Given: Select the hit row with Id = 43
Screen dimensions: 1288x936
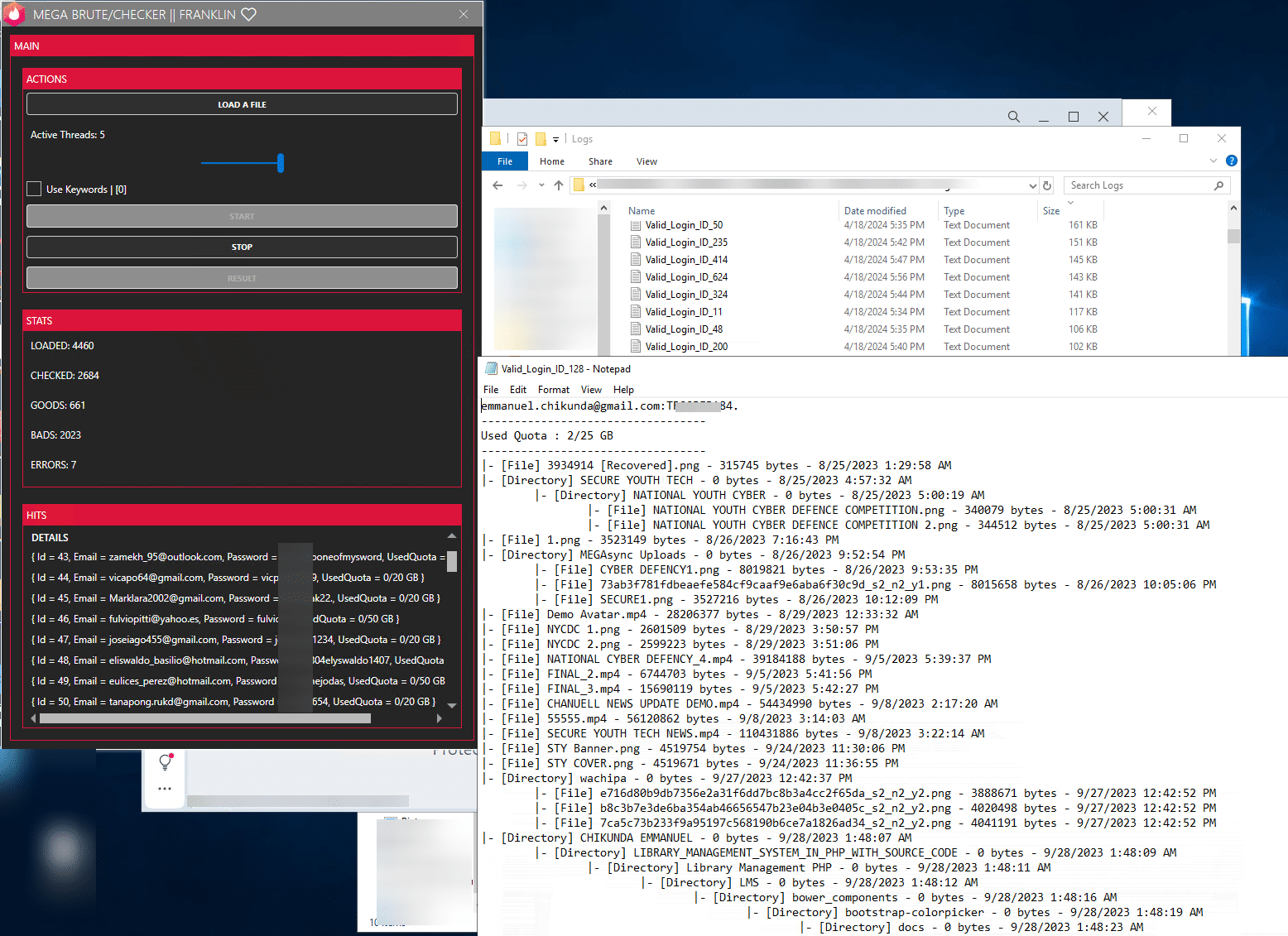Looking at the screenshot, I should (238, 557).
